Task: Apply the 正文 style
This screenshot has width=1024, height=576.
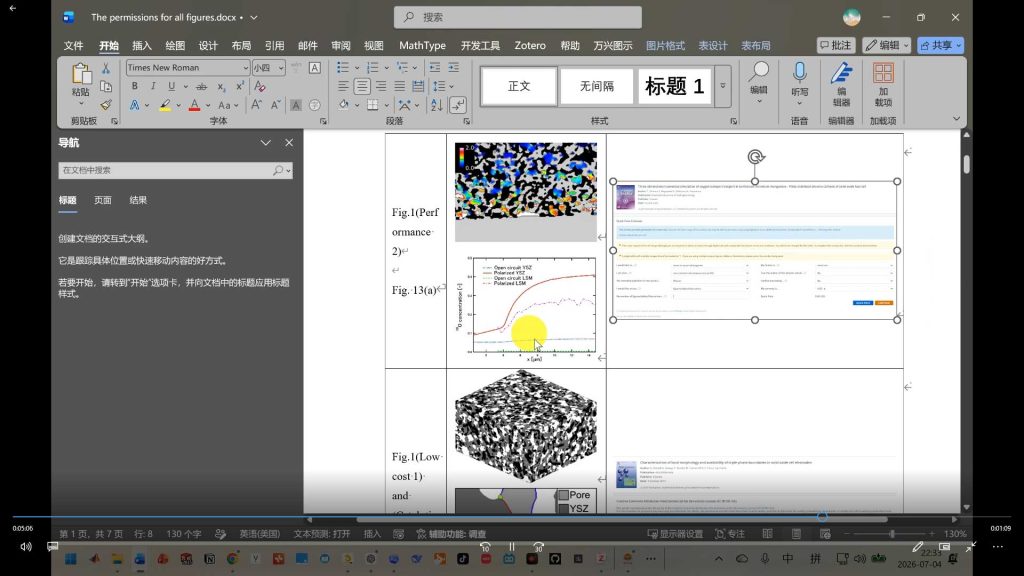Action: tap(519, 86)
